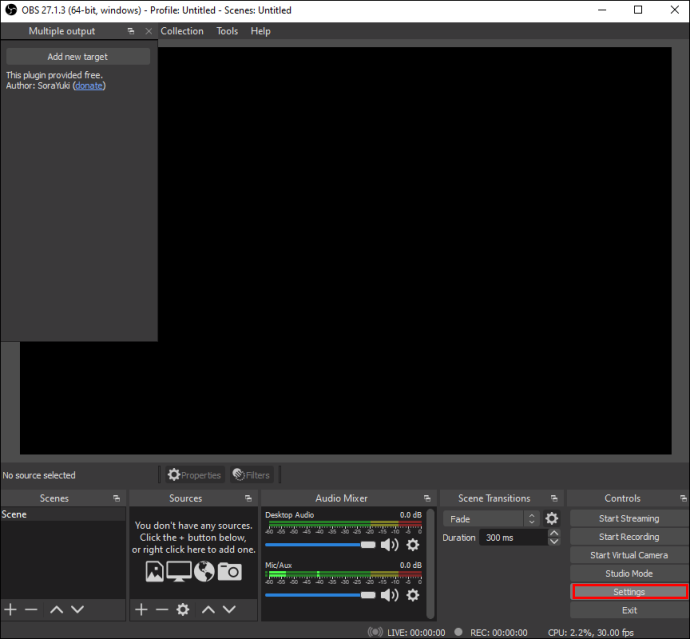The image size is (690, 639).
Task: Move the scene down with arrow icon
Action: 77,610
